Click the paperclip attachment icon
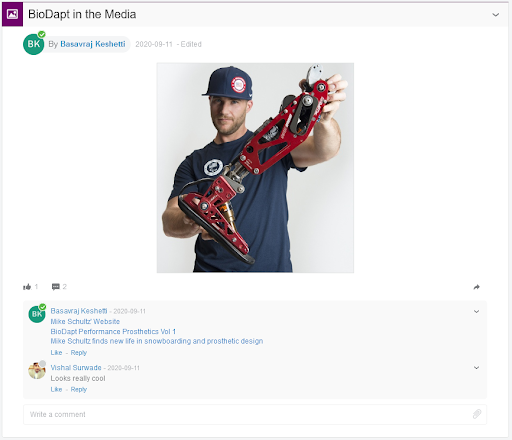 click(x=477, y=414)
